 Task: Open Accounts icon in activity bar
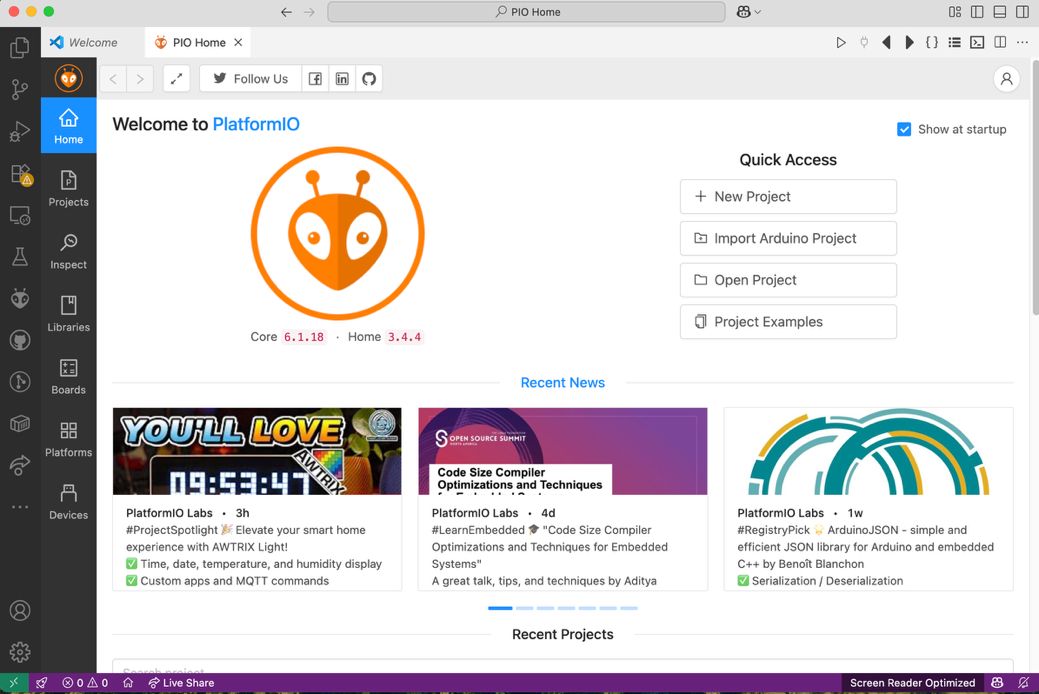point(20,610)
